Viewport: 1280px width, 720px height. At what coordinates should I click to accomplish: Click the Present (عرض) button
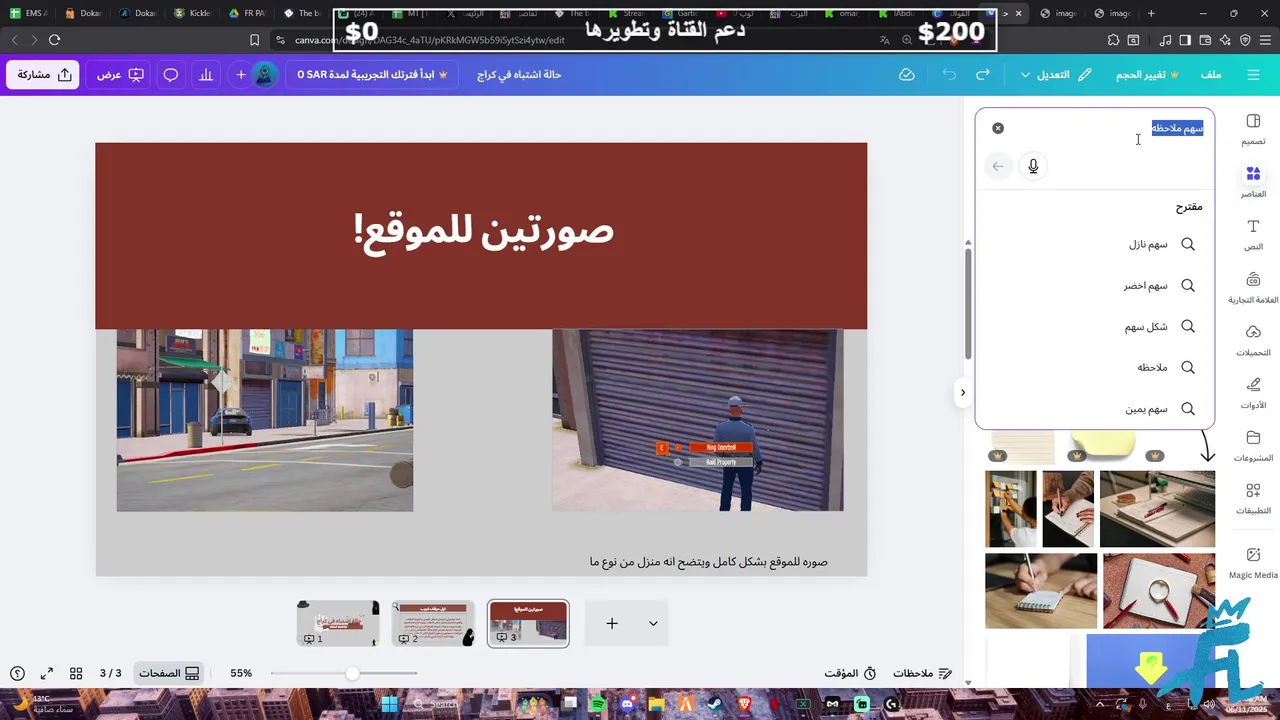tap(120, 74)
